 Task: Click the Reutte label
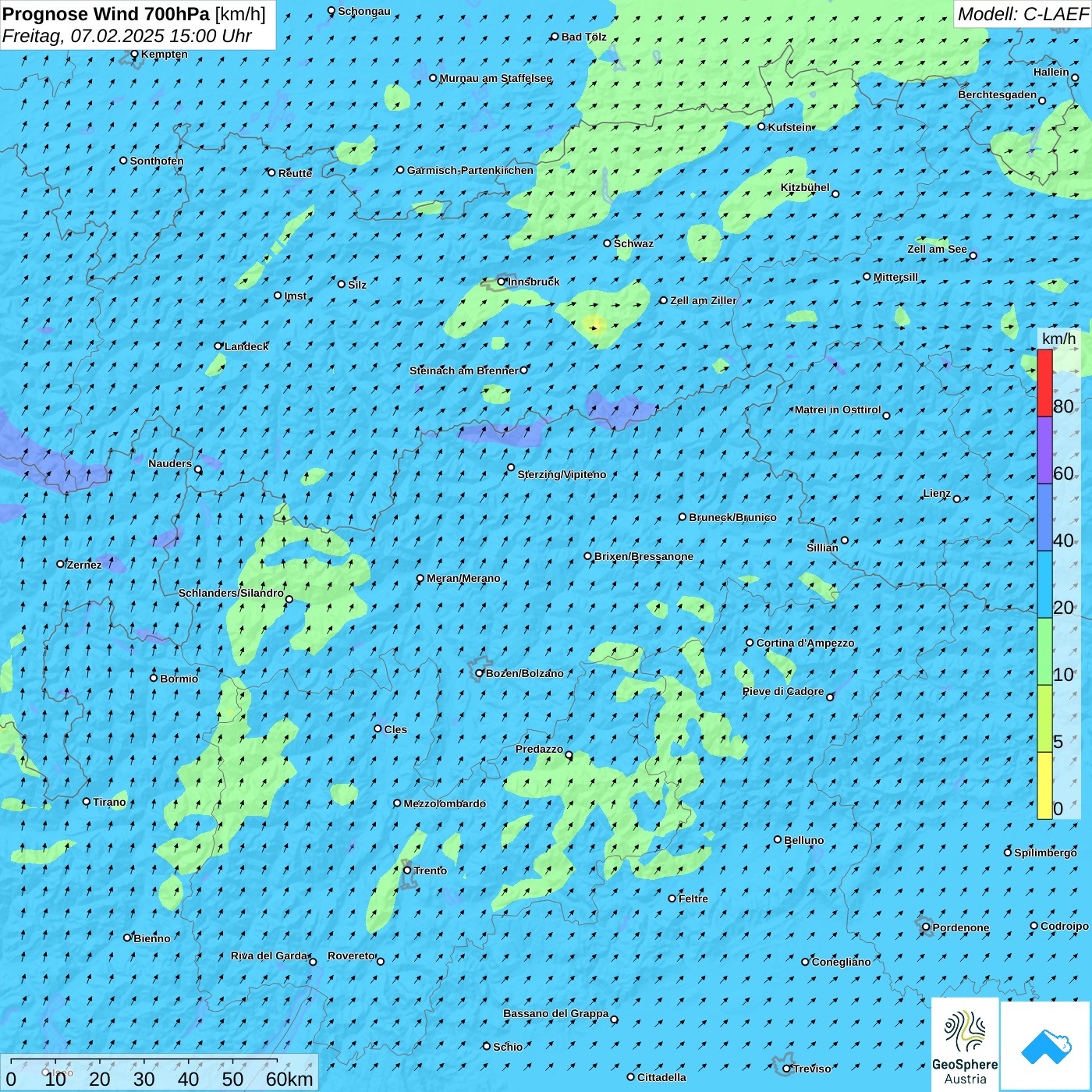pyautogui.click(x=295, y=173)
